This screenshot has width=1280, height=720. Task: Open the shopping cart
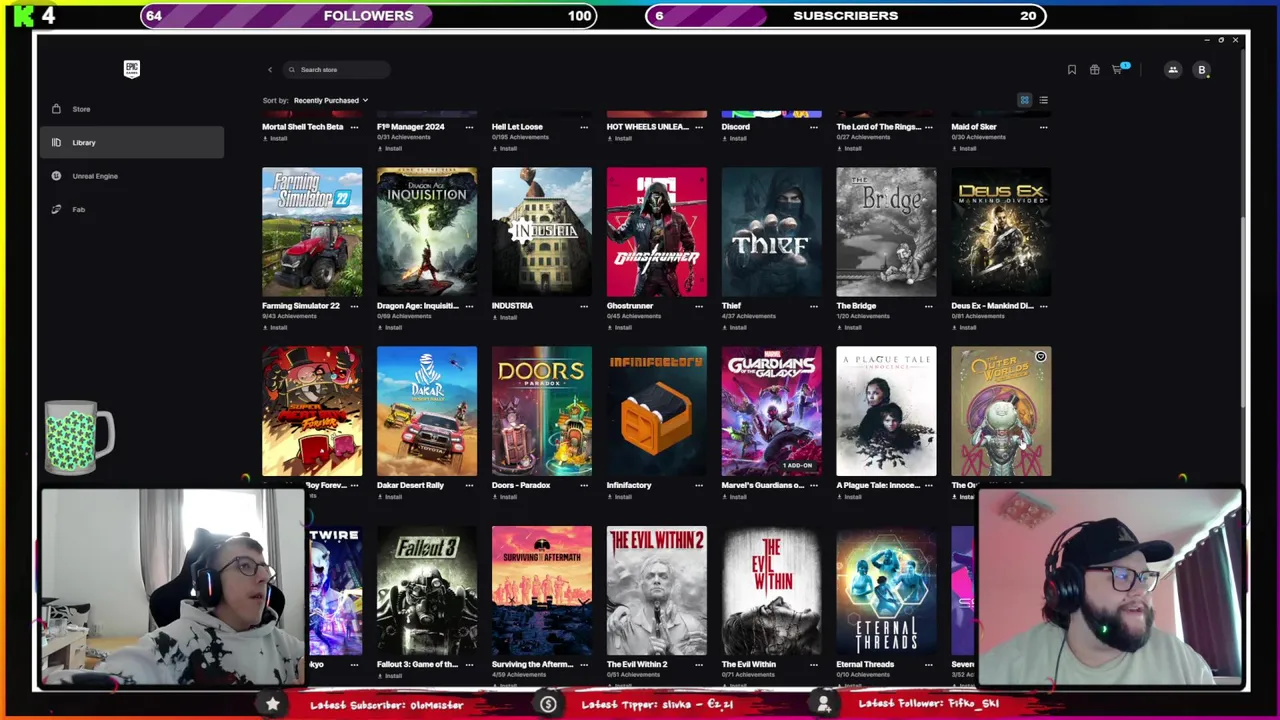pyautogui.click(x=1117, y=69)
